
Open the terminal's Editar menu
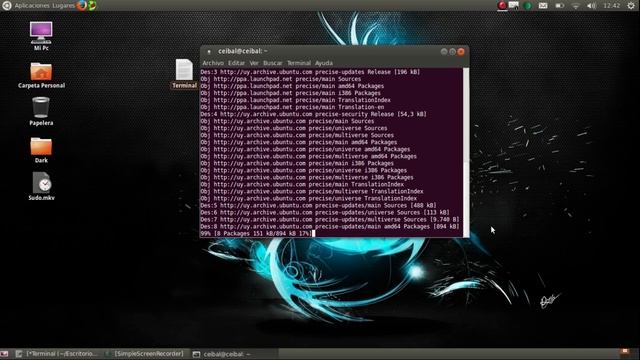[236, 63]
